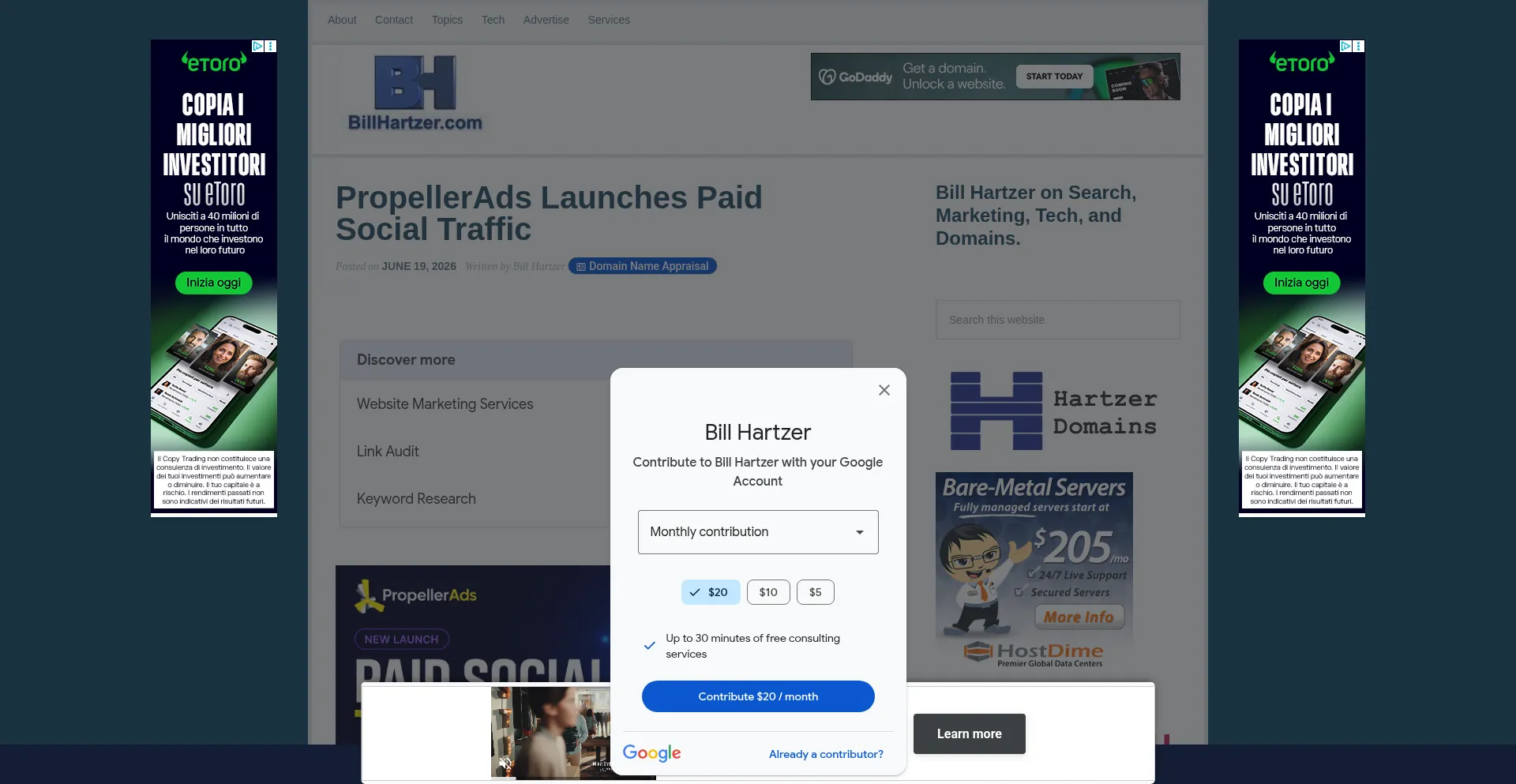Click the JUNE 19, 2026 post date

pyautogui.click(x=418, y=267)
